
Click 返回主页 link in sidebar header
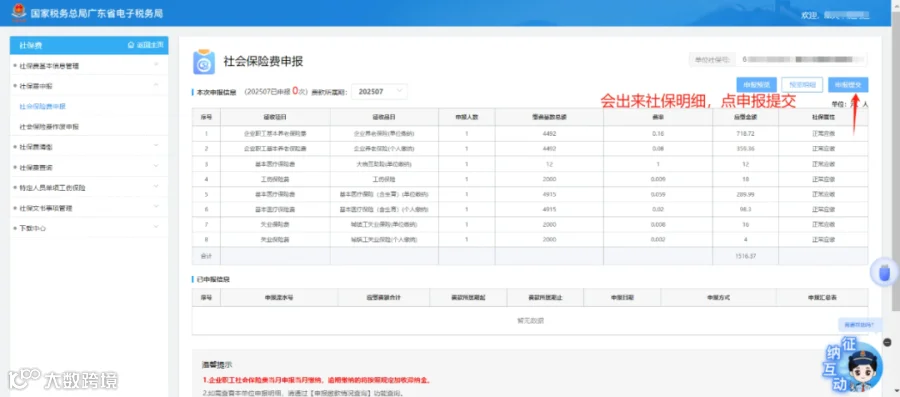[150, 45]
